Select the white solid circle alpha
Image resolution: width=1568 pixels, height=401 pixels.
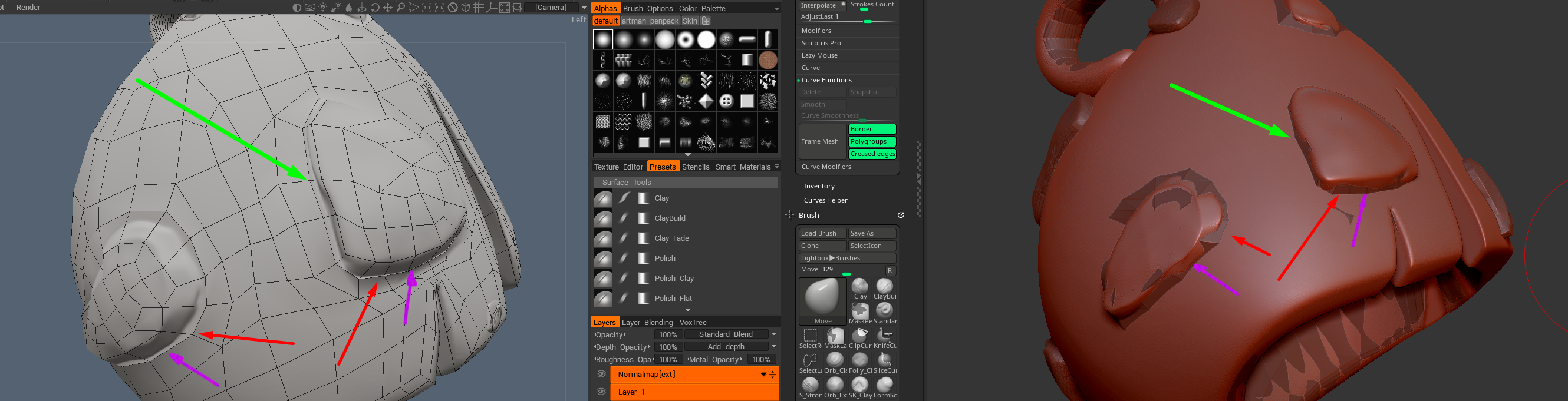706,39
